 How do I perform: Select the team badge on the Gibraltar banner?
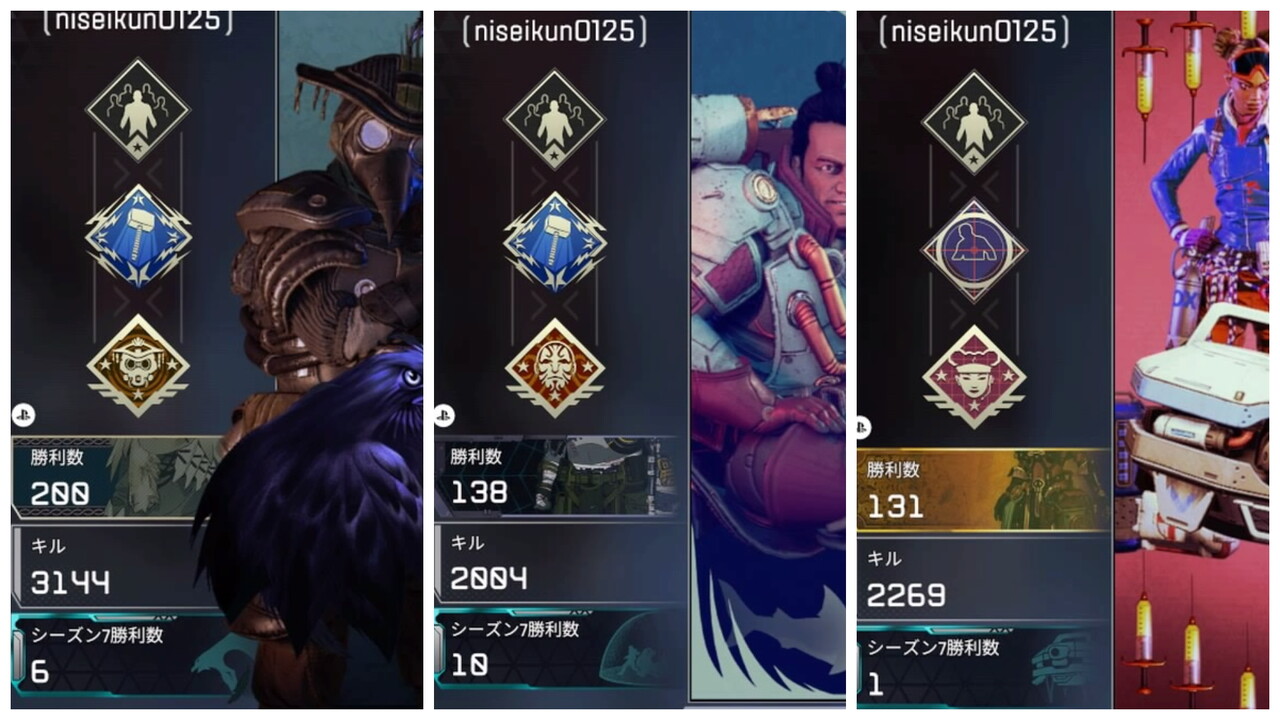coord(555,120)
